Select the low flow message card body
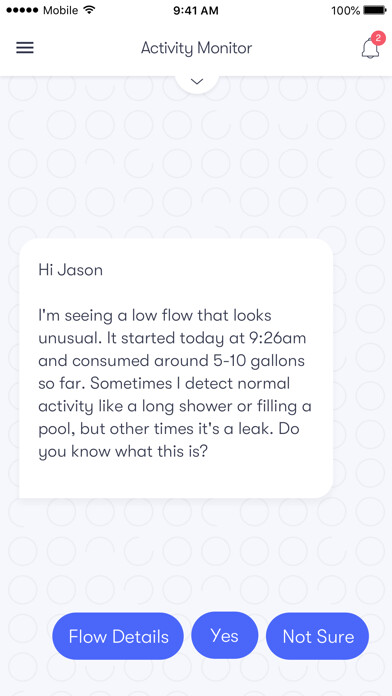Screen dimensions: 392x696 [176, 368]
